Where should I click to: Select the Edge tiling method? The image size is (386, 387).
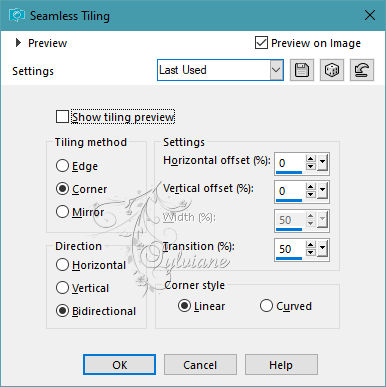(x=62, y=166)
